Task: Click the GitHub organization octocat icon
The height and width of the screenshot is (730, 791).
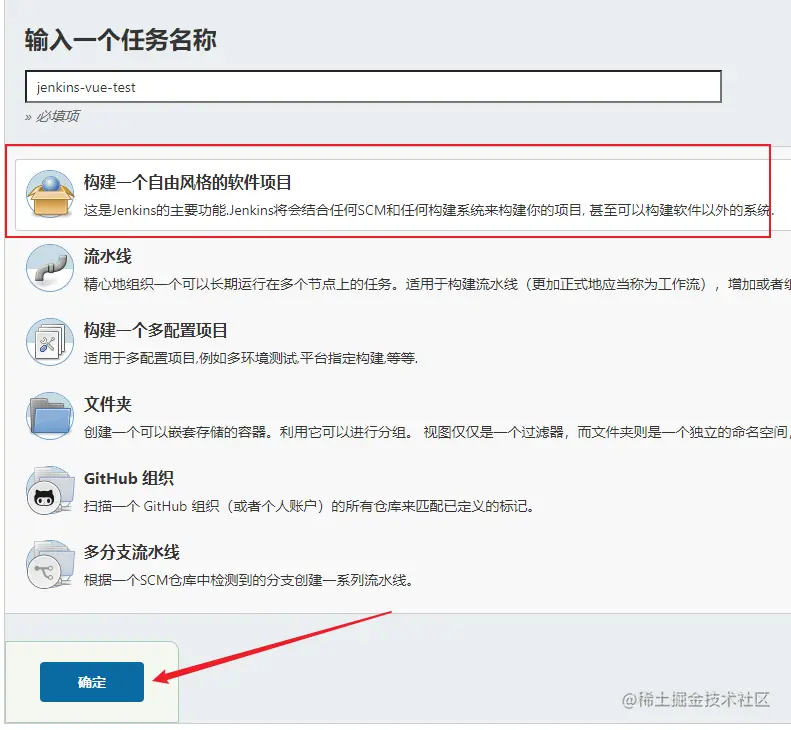Action: point(50,490)
